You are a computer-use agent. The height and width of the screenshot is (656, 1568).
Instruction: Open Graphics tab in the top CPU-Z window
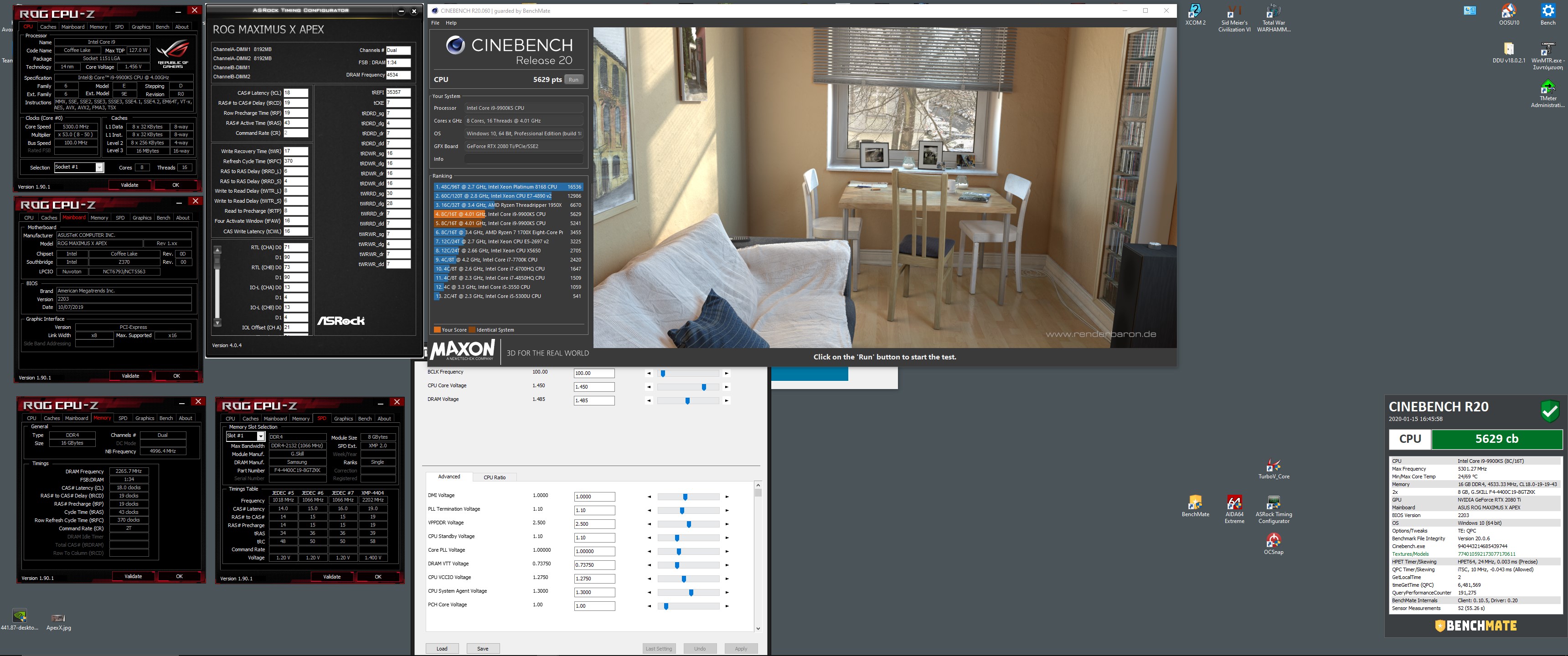pyautogui.click(x=140, y=27)
